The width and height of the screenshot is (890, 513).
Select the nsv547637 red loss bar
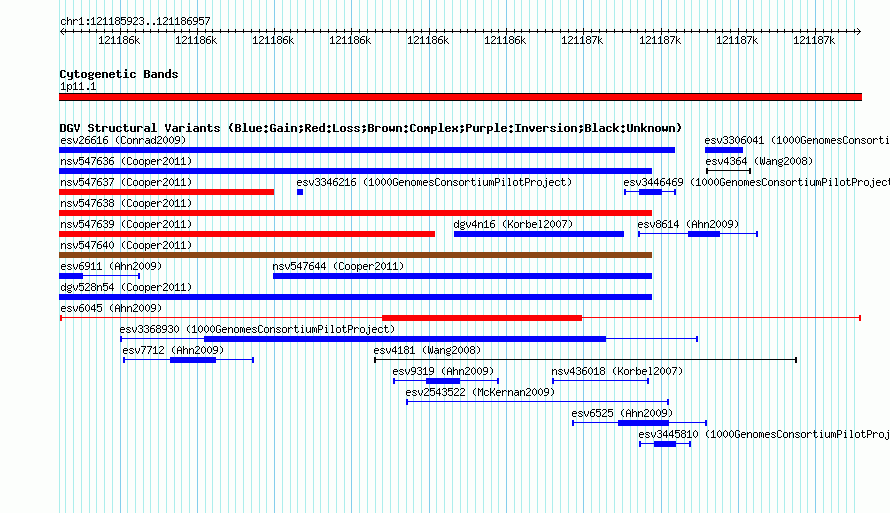tap(166, 192)
